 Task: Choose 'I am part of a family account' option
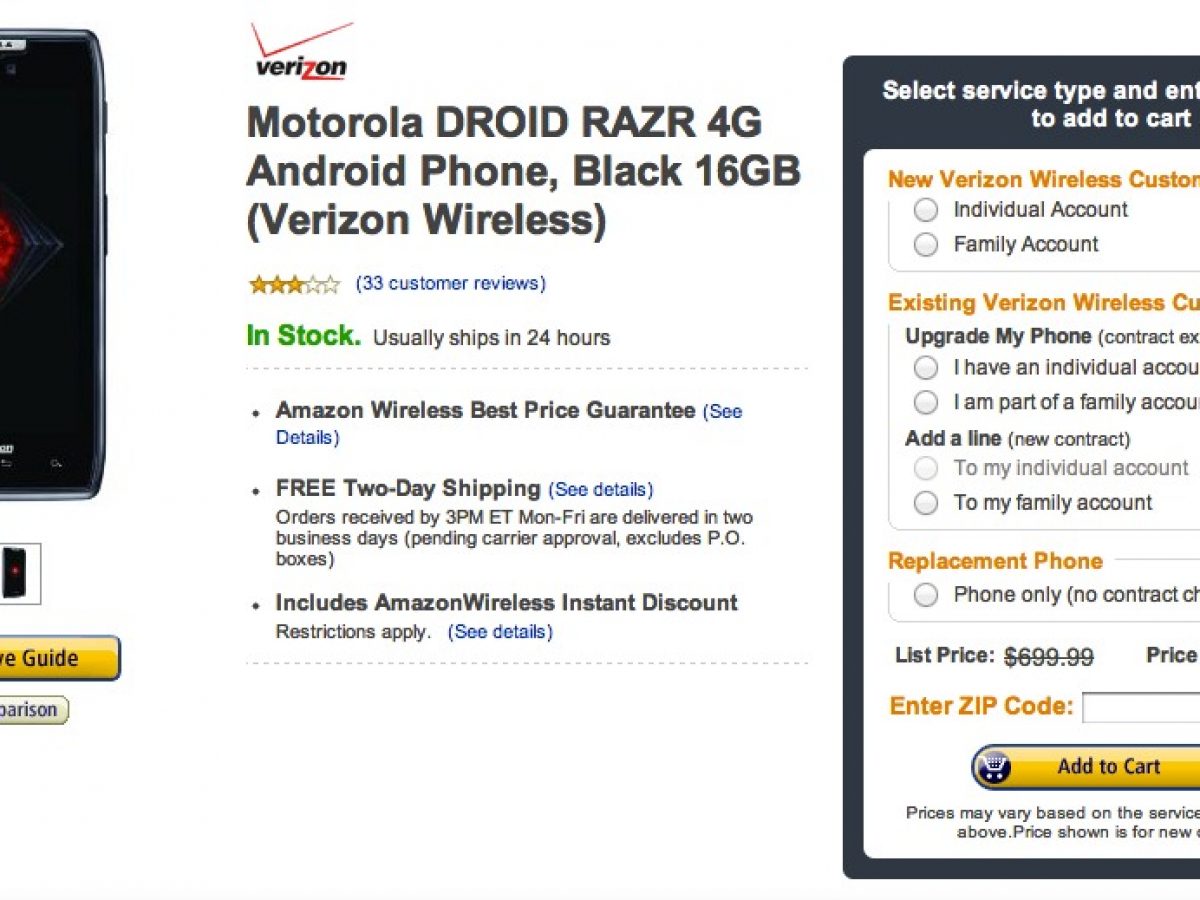pos(926,402)
